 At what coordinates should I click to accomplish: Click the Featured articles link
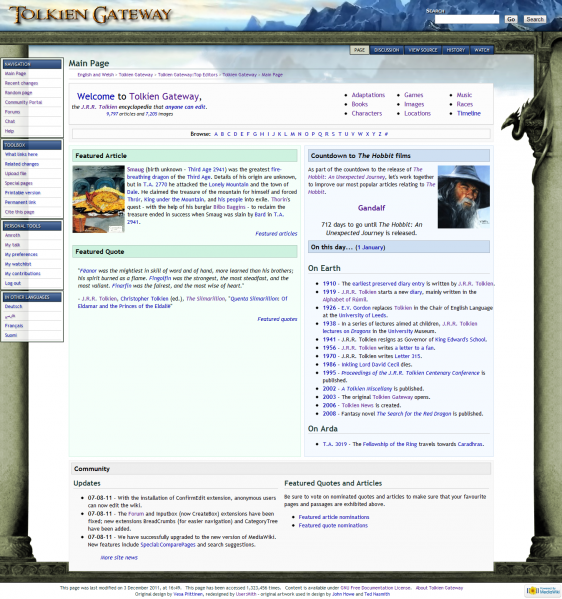pos(276,234)
